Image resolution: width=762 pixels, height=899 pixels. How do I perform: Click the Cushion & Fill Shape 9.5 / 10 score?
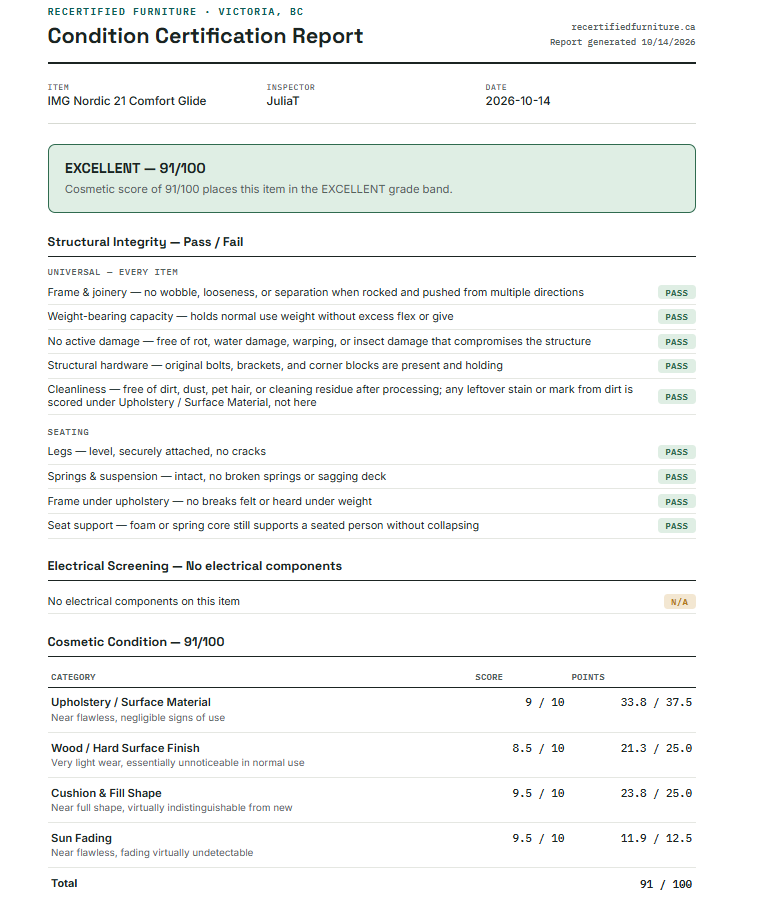[538, 794]
